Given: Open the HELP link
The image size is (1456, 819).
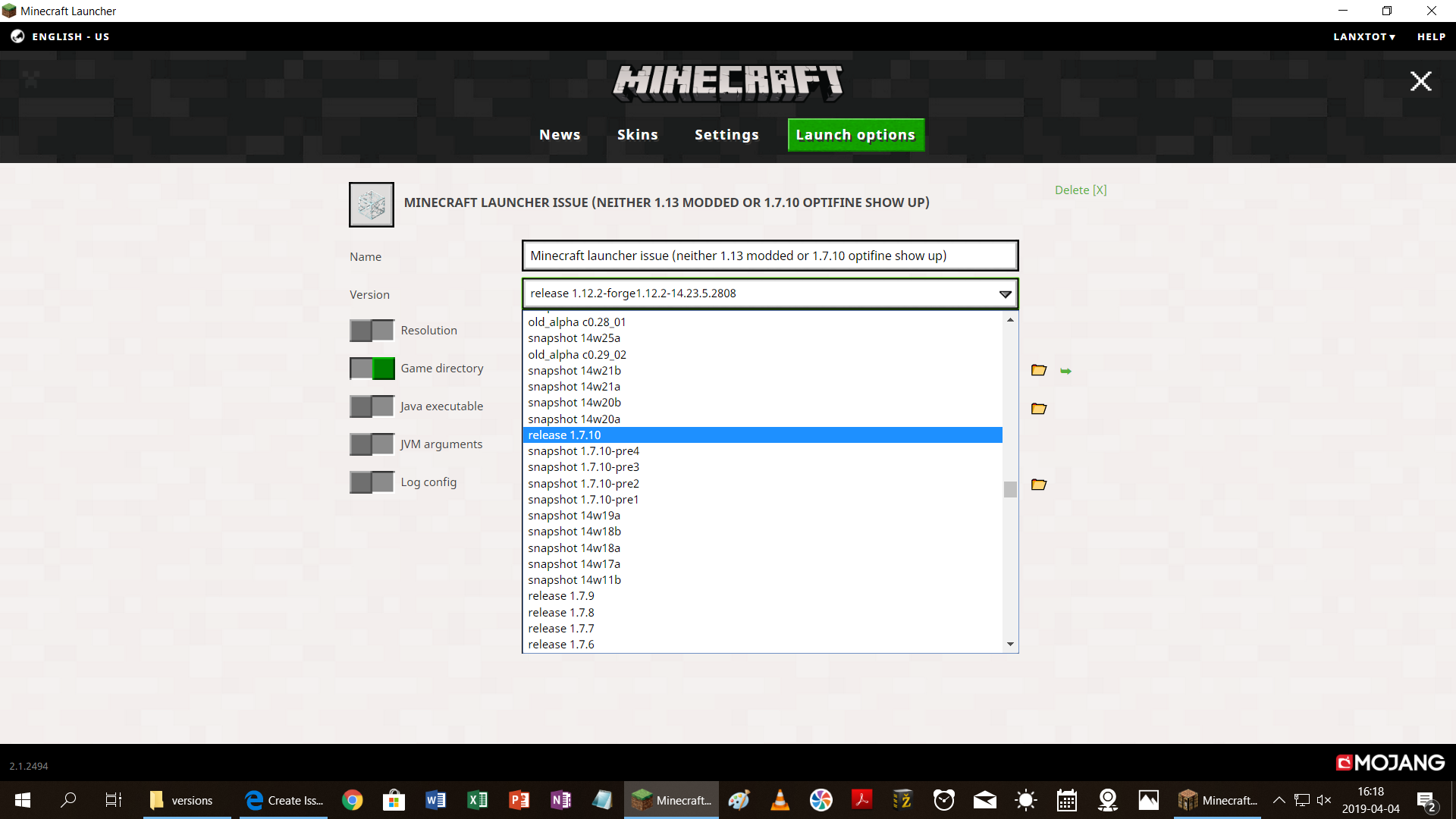Looking at the screenshot, I should (1431, 36).
